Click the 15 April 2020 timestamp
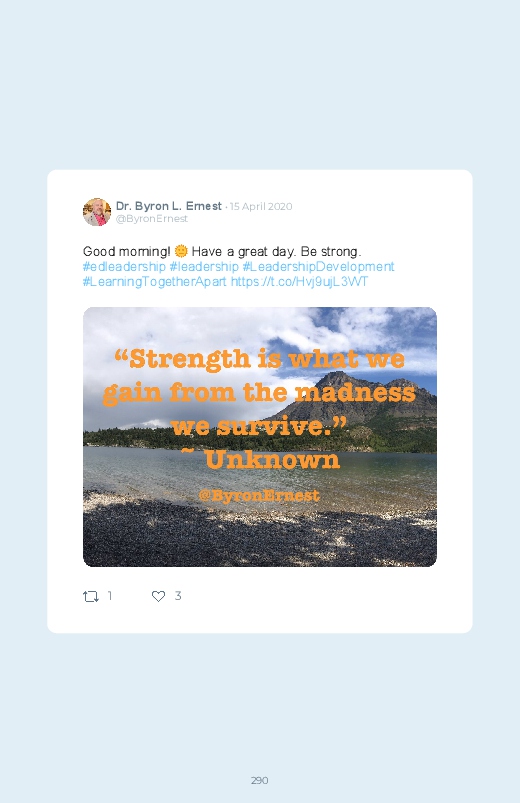The image size is (520, 803). point(261,206)
